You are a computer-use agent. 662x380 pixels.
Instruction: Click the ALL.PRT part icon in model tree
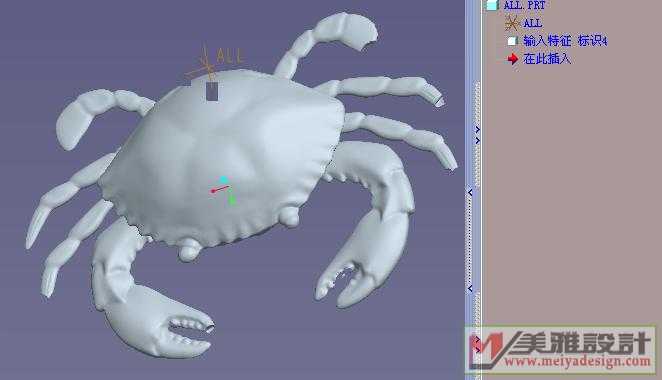click(x=491, y=5)
